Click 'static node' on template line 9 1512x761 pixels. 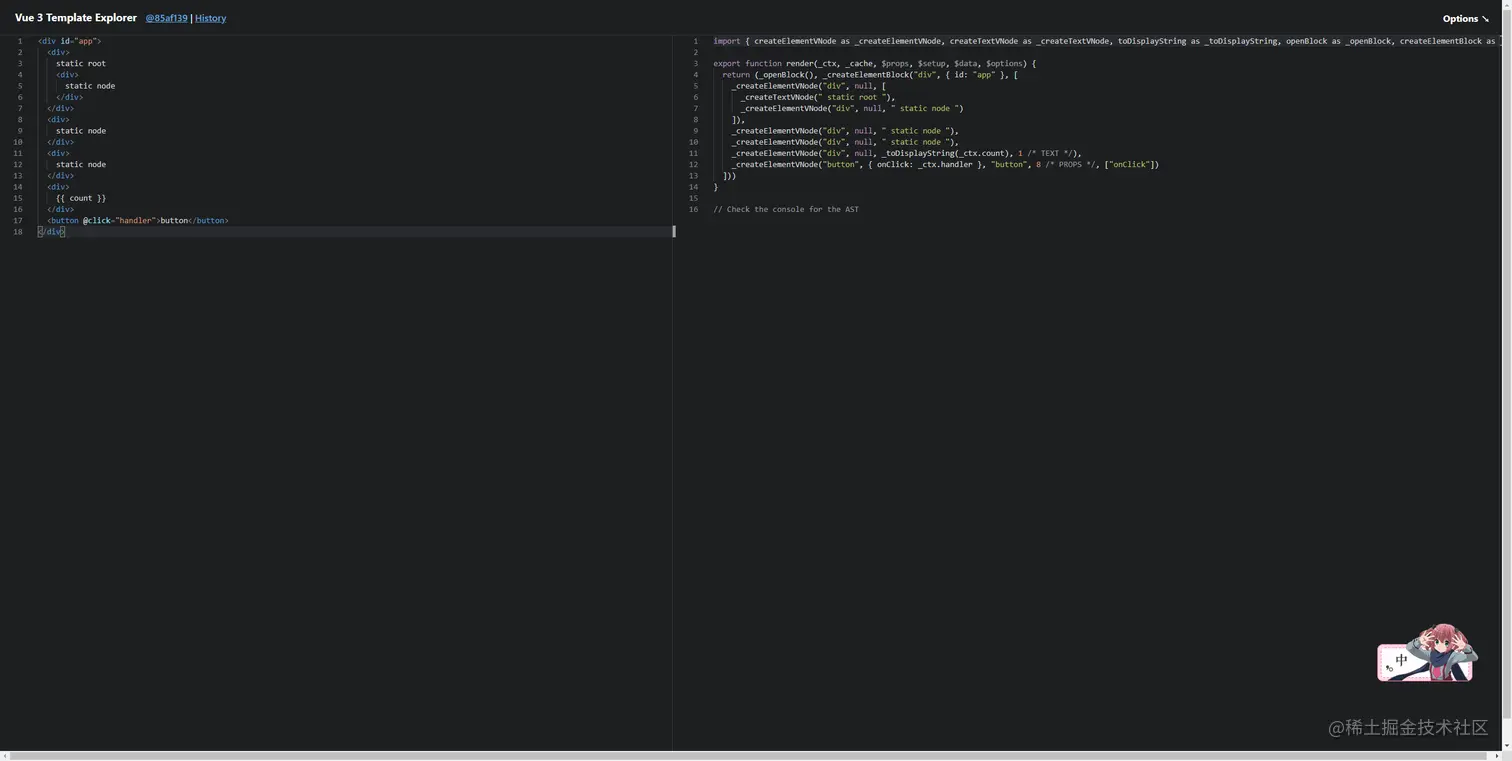pos(81,131)
